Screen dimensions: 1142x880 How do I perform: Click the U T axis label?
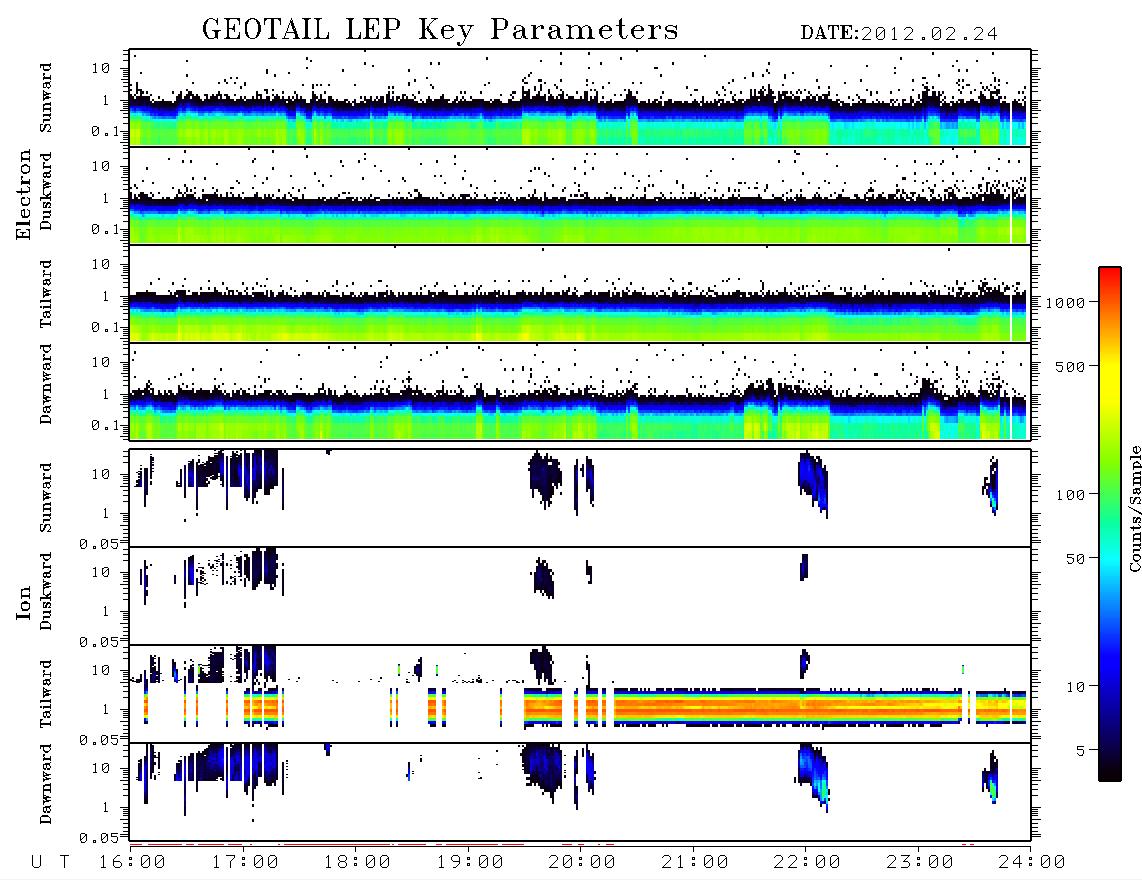coord(51,862)
